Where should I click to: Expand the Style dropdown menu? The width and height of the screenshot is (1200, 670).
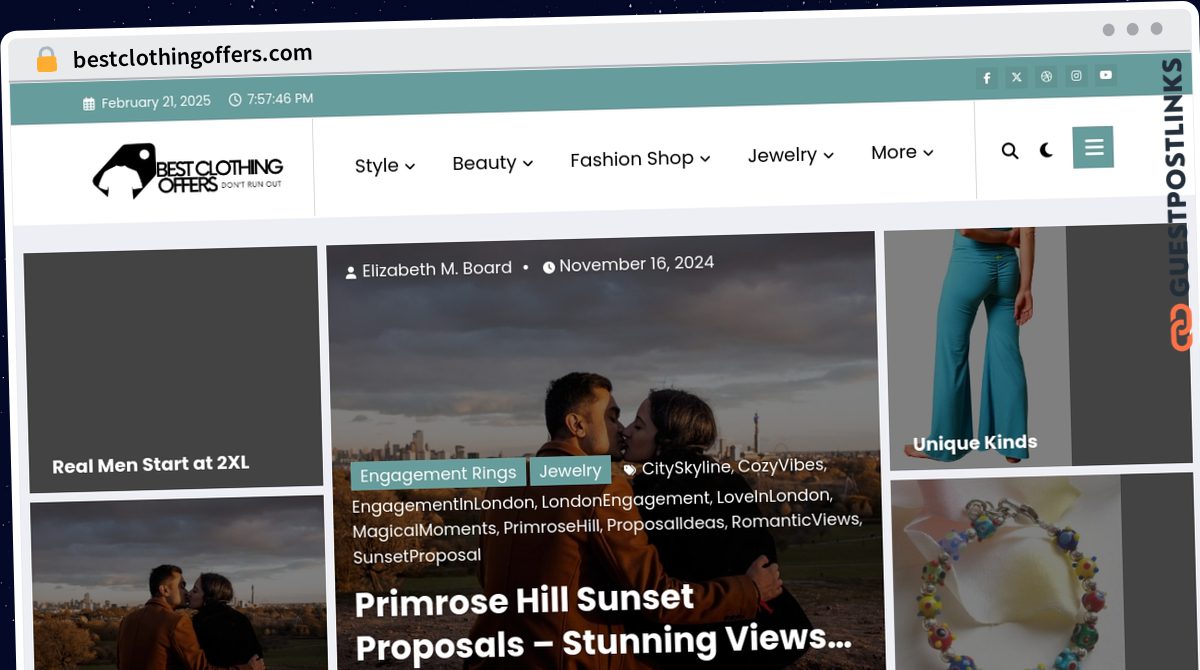385,166
